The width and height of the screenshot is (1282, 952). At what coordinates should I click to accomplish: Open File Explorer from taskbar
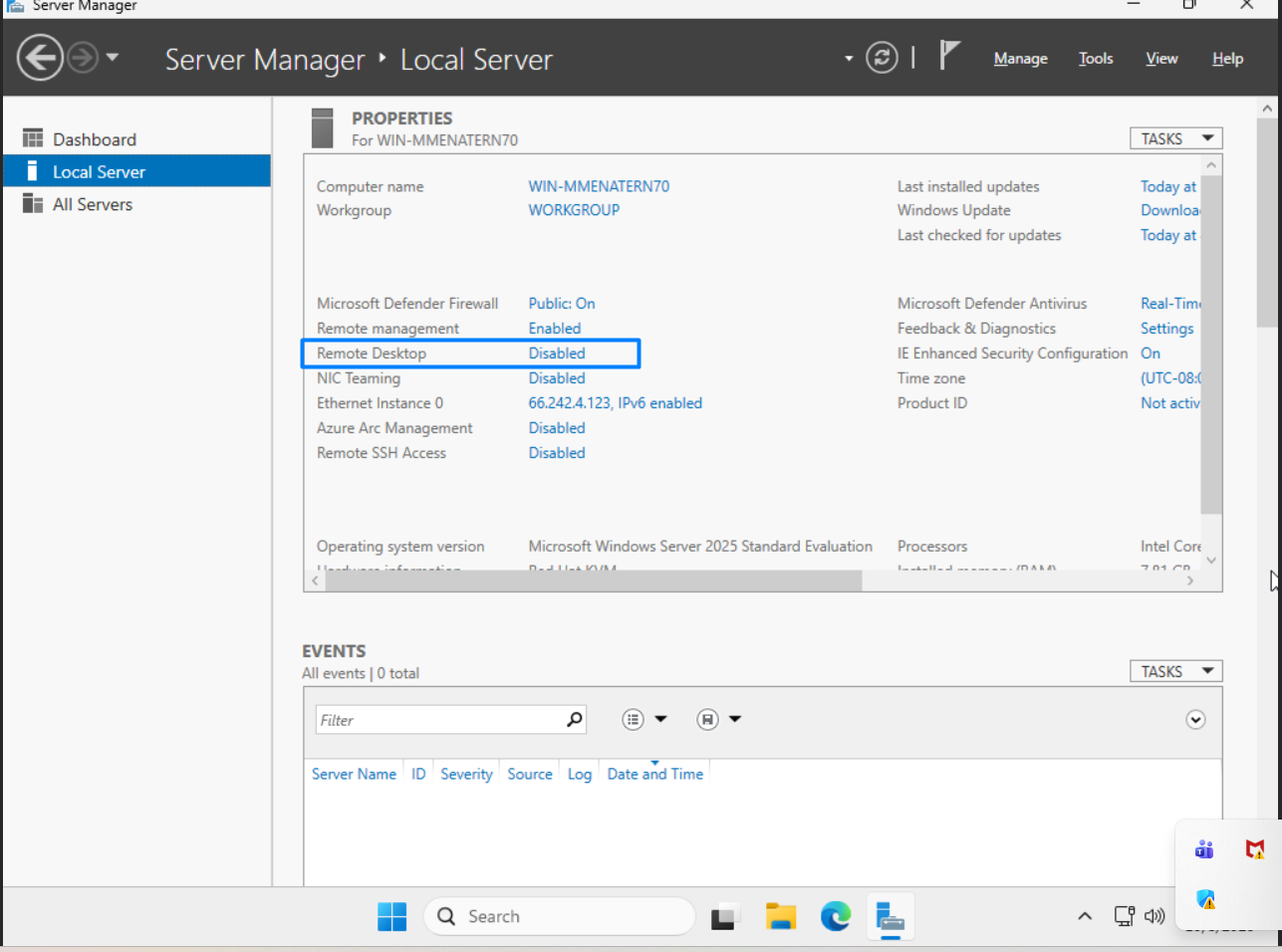point(781,916)
